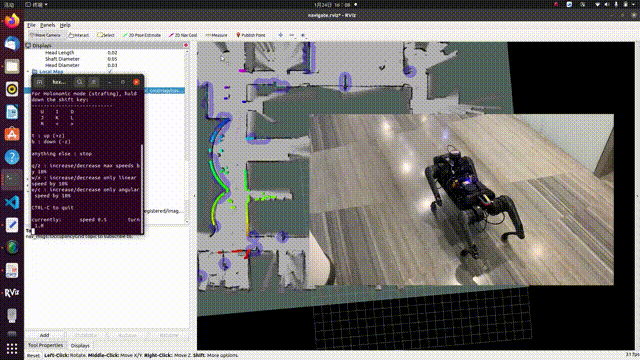The image size is (640, 360).
Task: Open Ubuntu Software from the dock
Action: (12, 134)
